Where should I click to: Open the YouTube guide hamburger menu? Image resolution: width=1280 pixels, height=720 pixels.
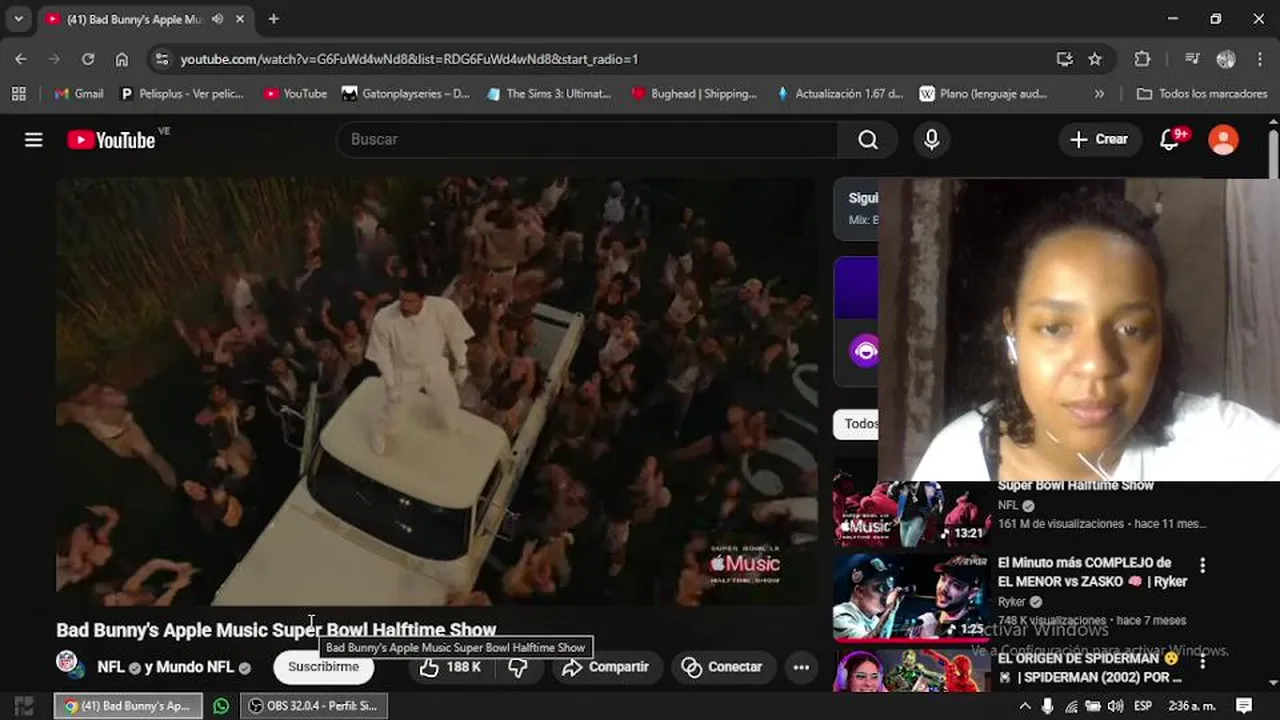tap(34, 140)
